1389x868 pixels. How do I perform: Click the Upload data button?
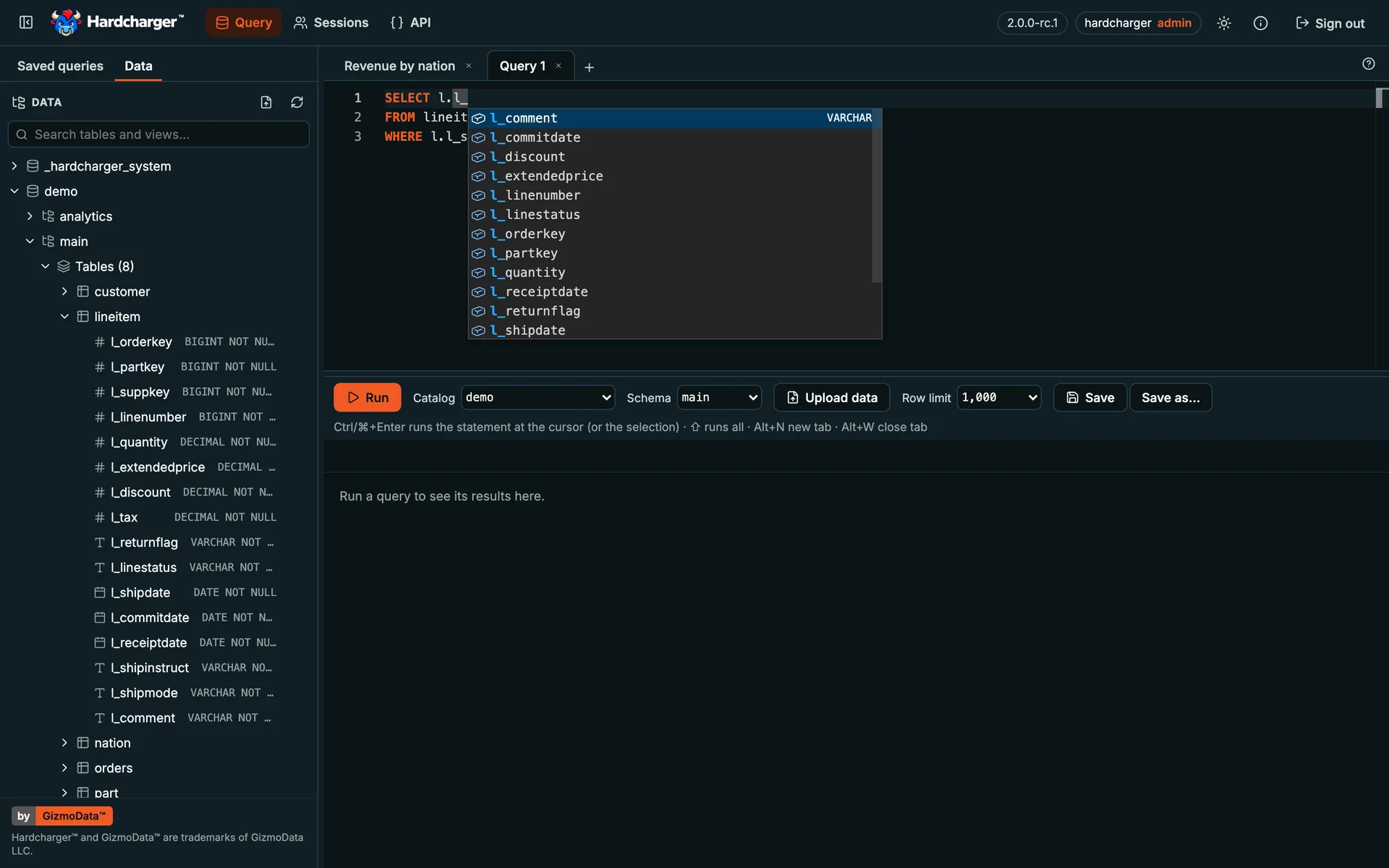coord(832,397)
